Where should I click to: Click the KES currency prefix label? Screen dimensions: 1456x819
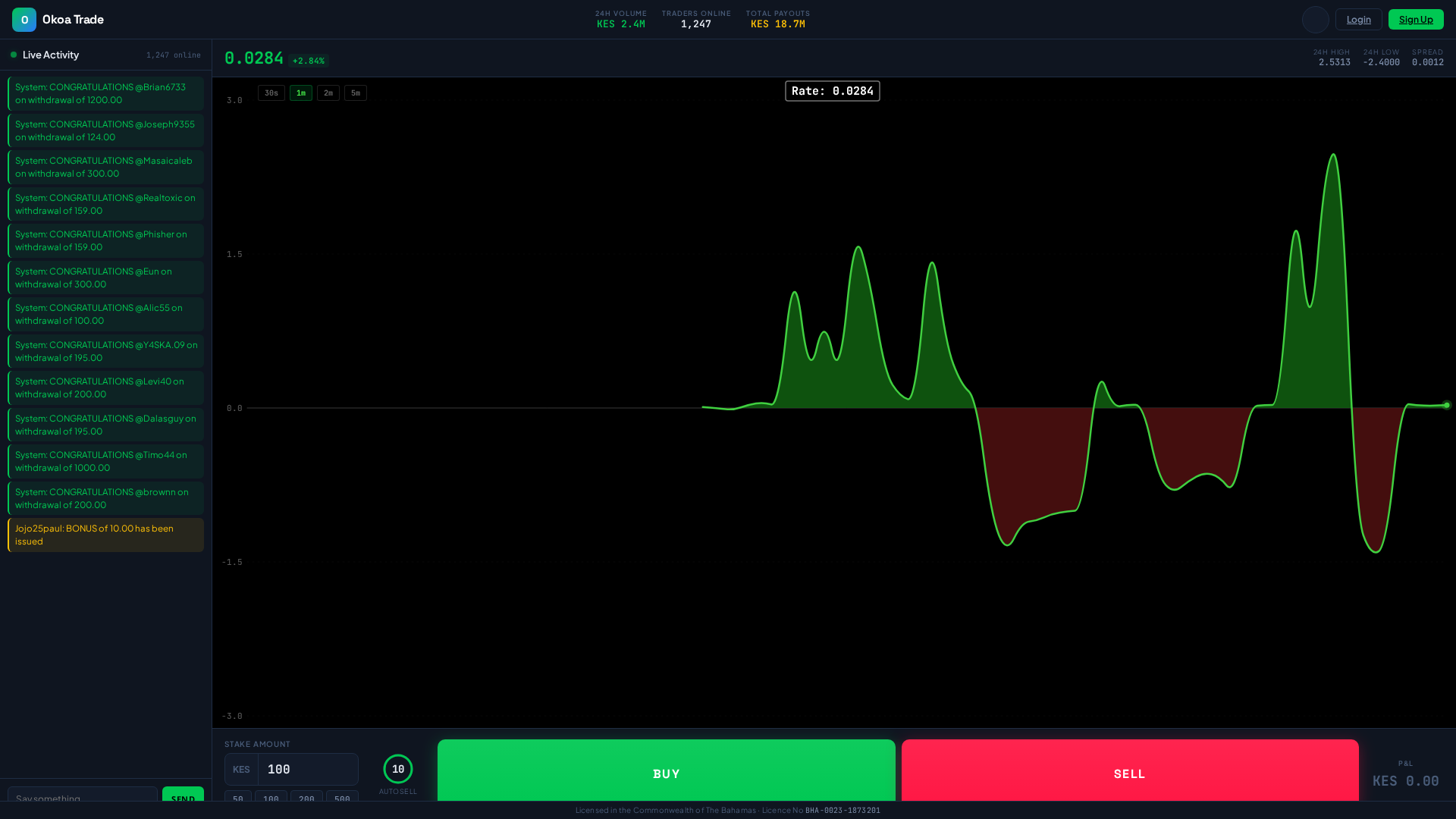(241, 769)
